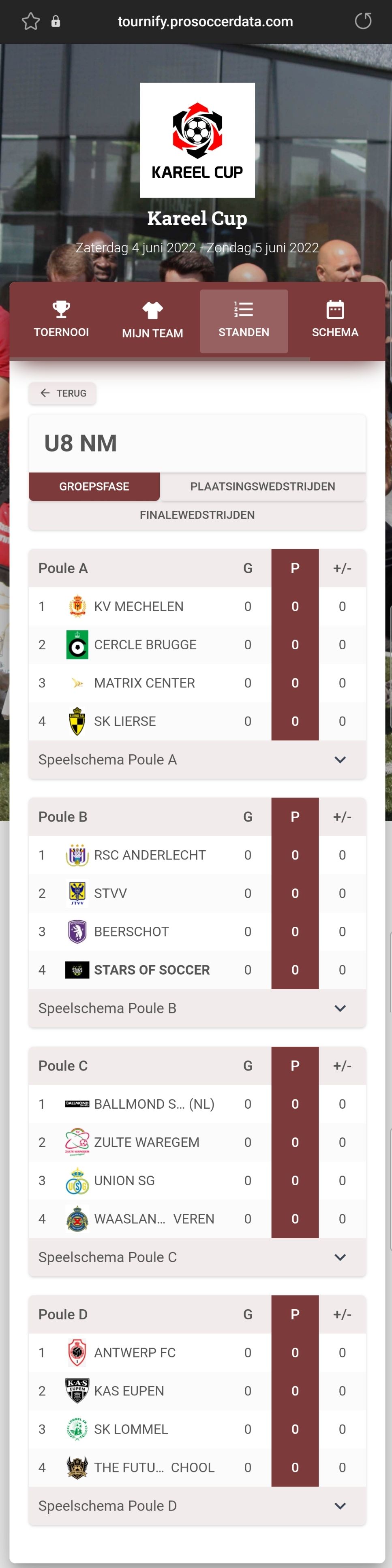Expand Speelschema Poule A
The image size is (392, 1568).
point(340,759)
